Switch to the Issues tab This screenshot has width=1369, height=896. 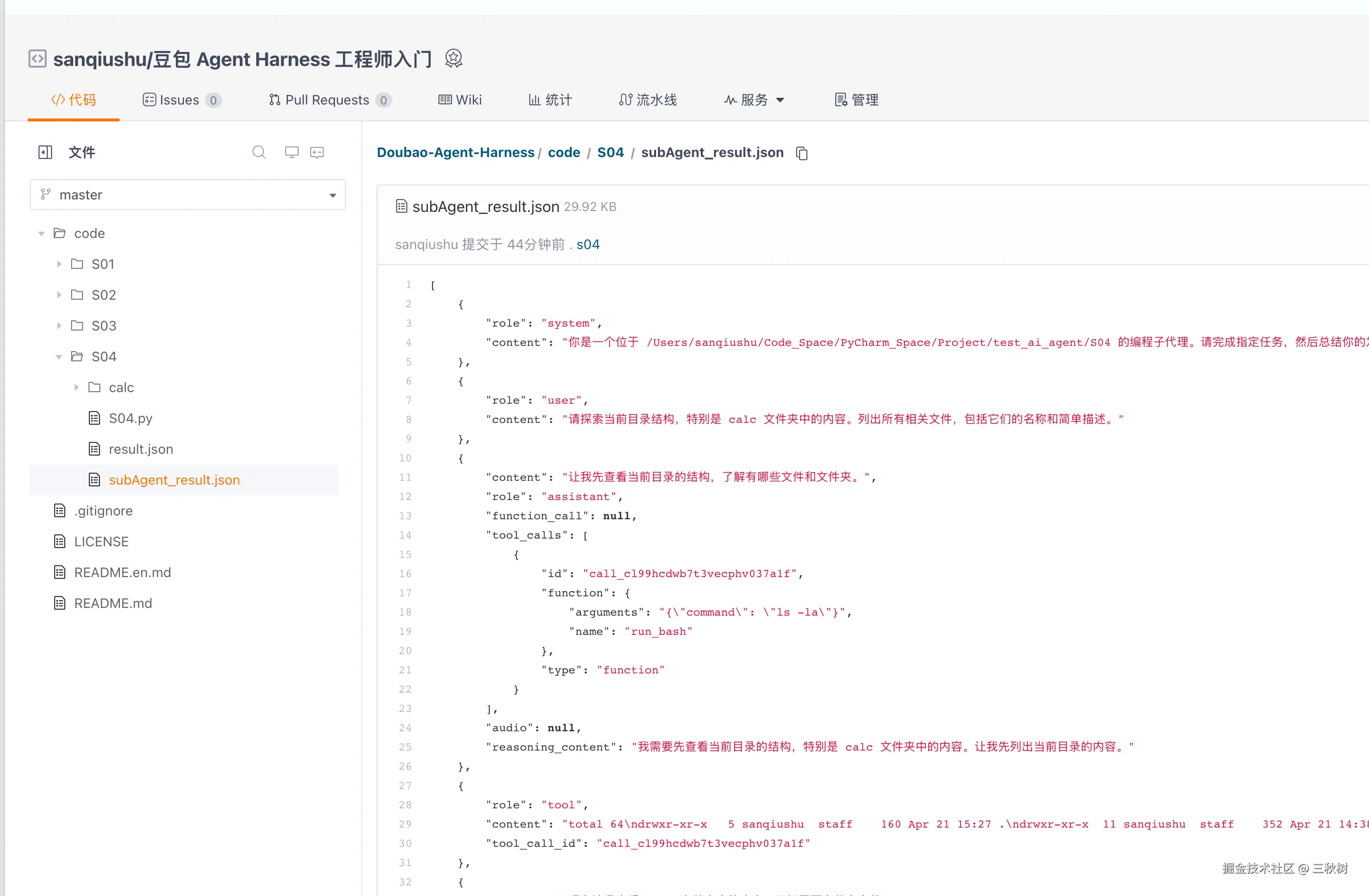[181, 100]
